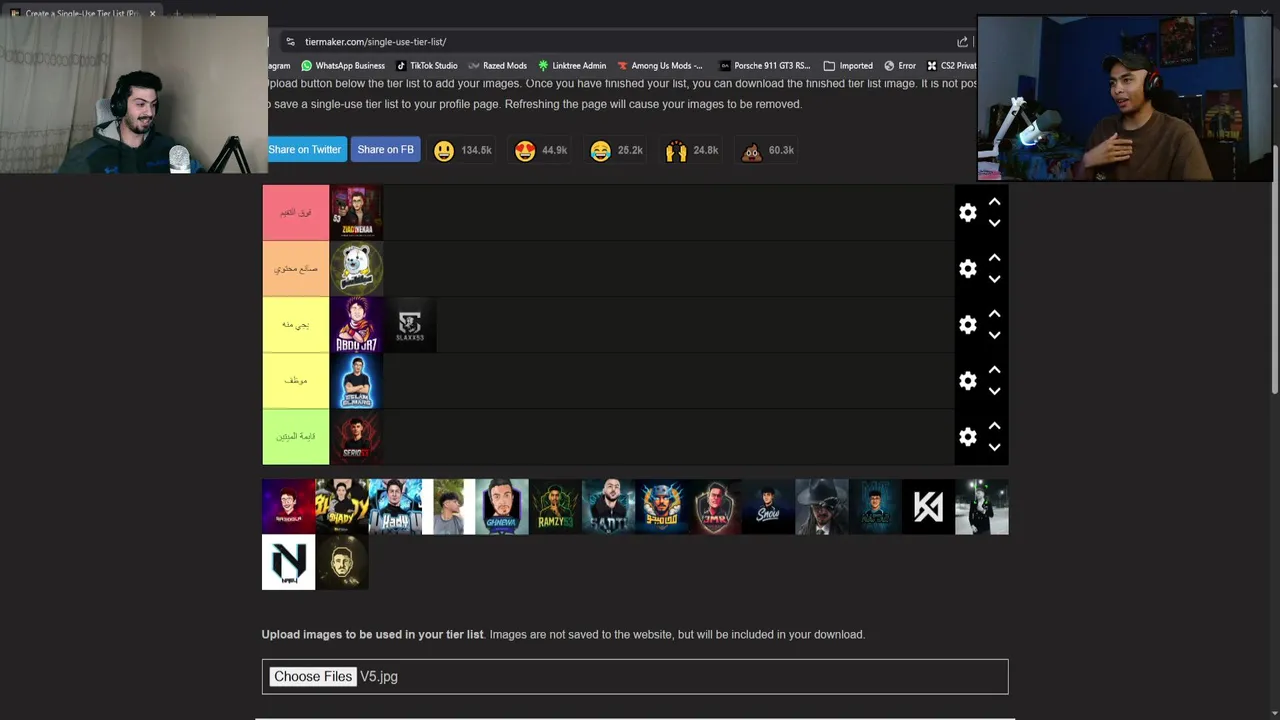Move the red top tier row up
The width and height of the screenshot is (1280, 720).
994,201
